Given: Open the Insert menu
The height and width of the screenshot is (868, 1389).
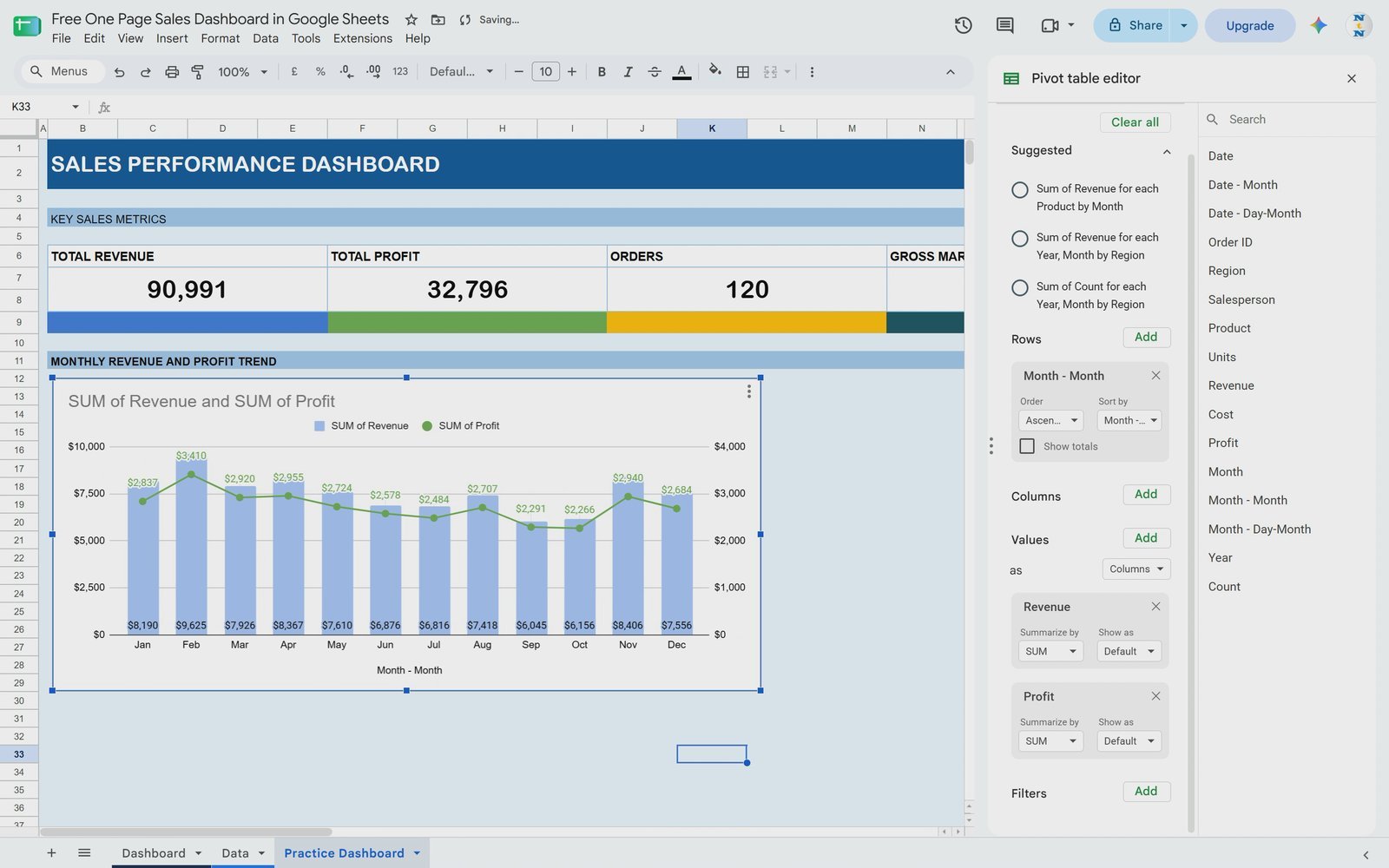Looking at the screenshot, I should (x=172, y=38).
